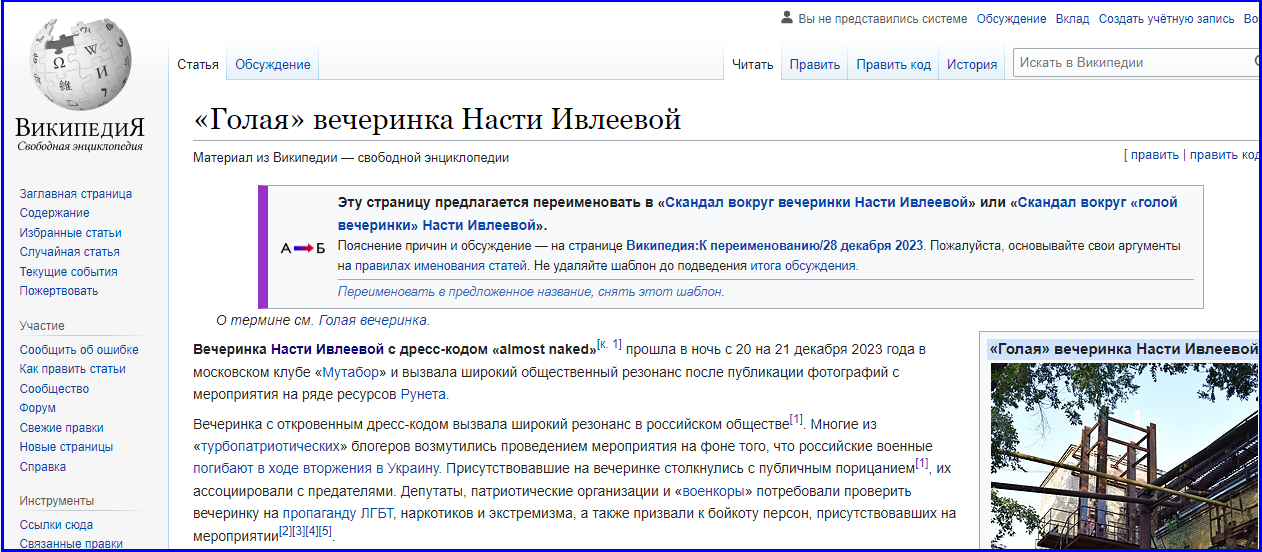Image resolution: width=1262 pixels, height=552 pixels.
Task: Open the Править код tab
Action: click(x=894, y=64)
